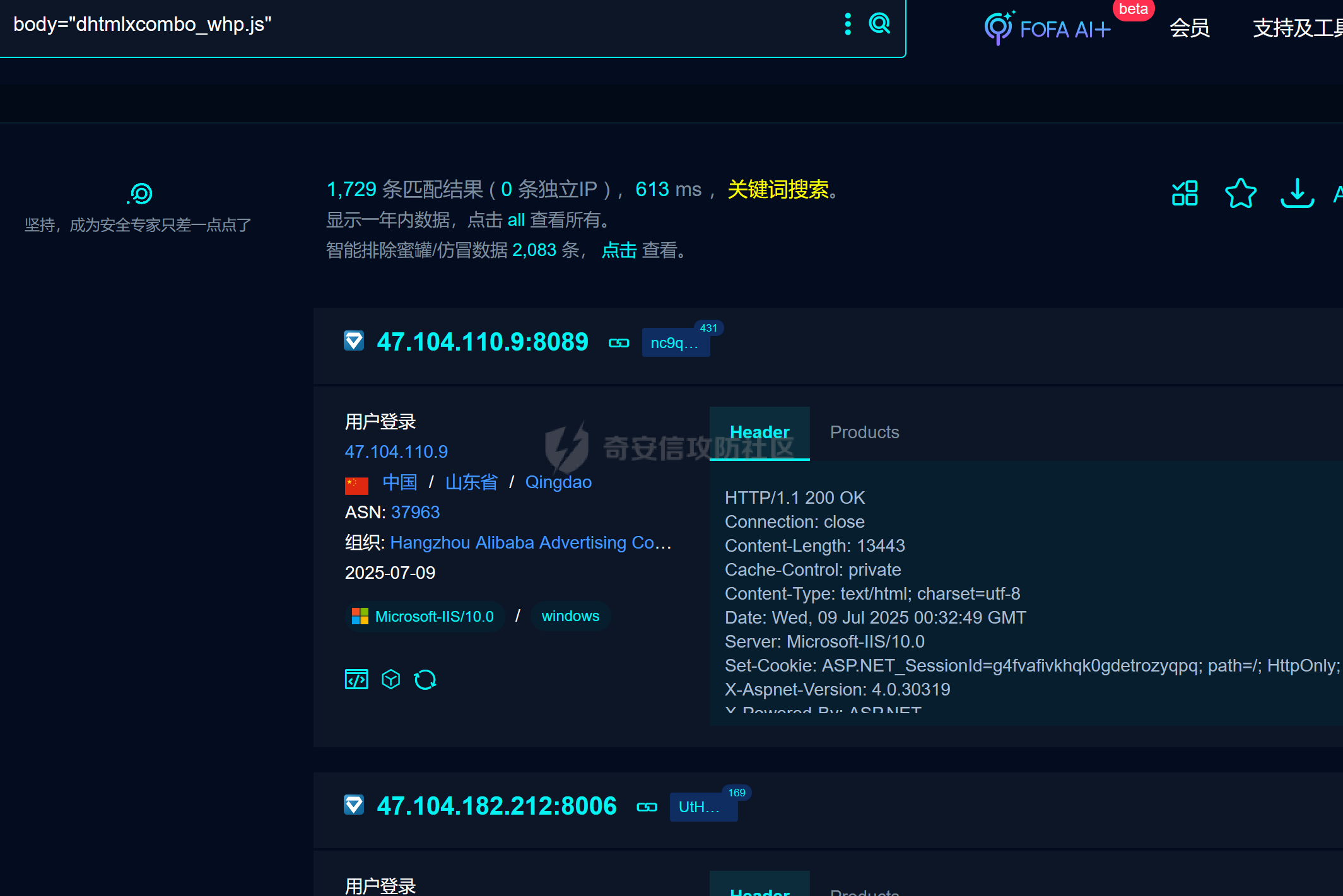Click header line Connection: close
1343x896 pixels.
(794, 521)
